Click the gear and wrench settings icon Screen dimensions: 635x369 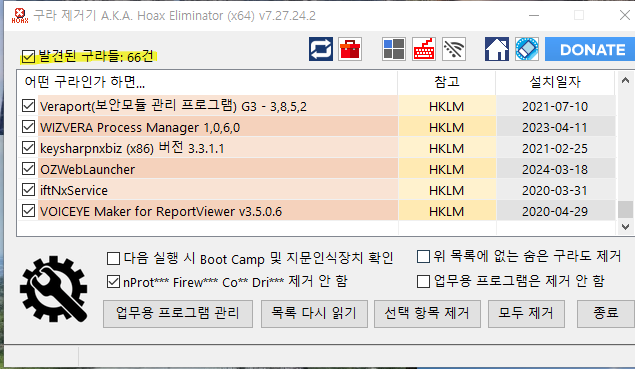(x=54, y=289)
